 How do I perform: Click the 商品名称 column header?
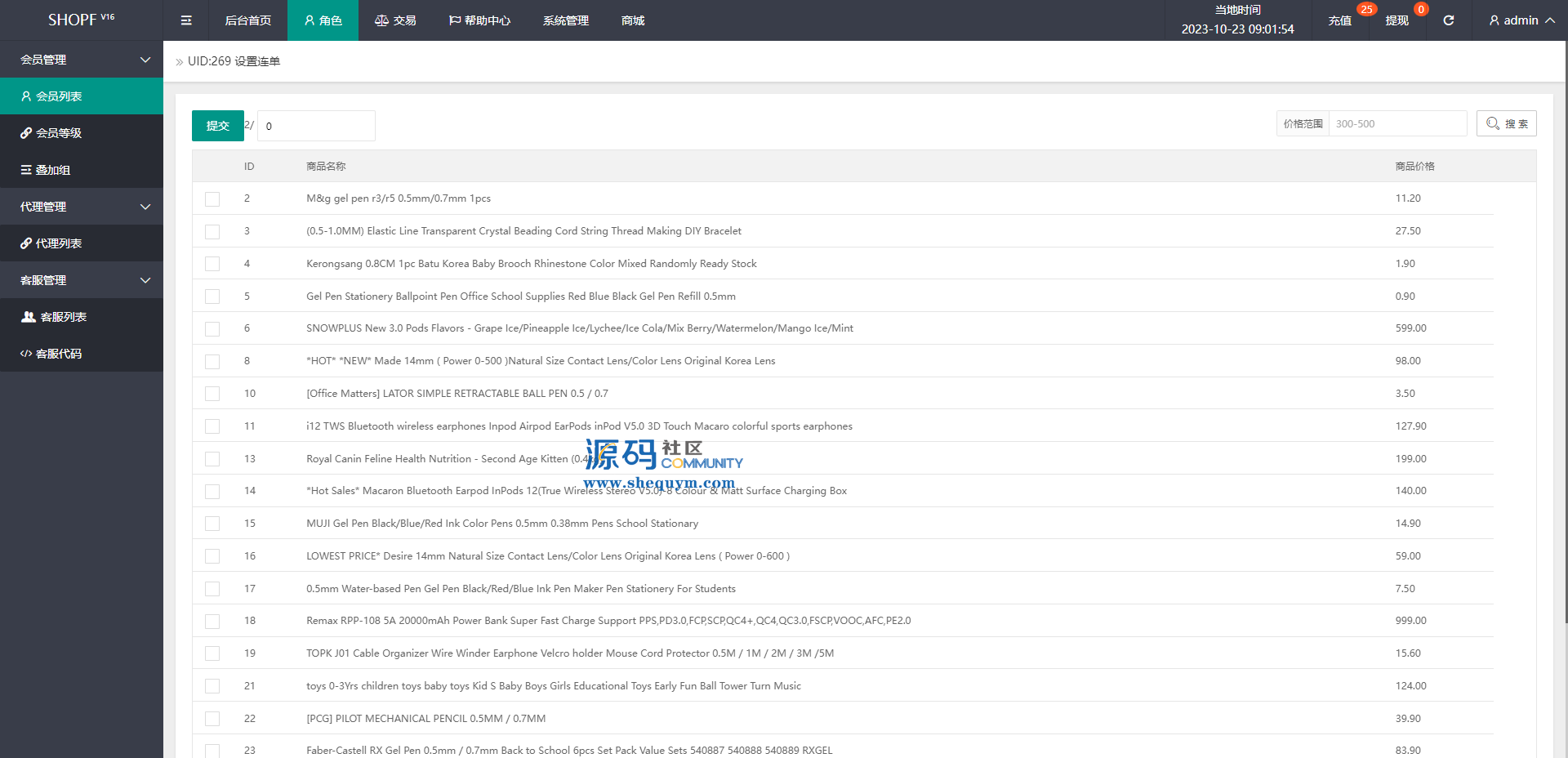[326, 167]
